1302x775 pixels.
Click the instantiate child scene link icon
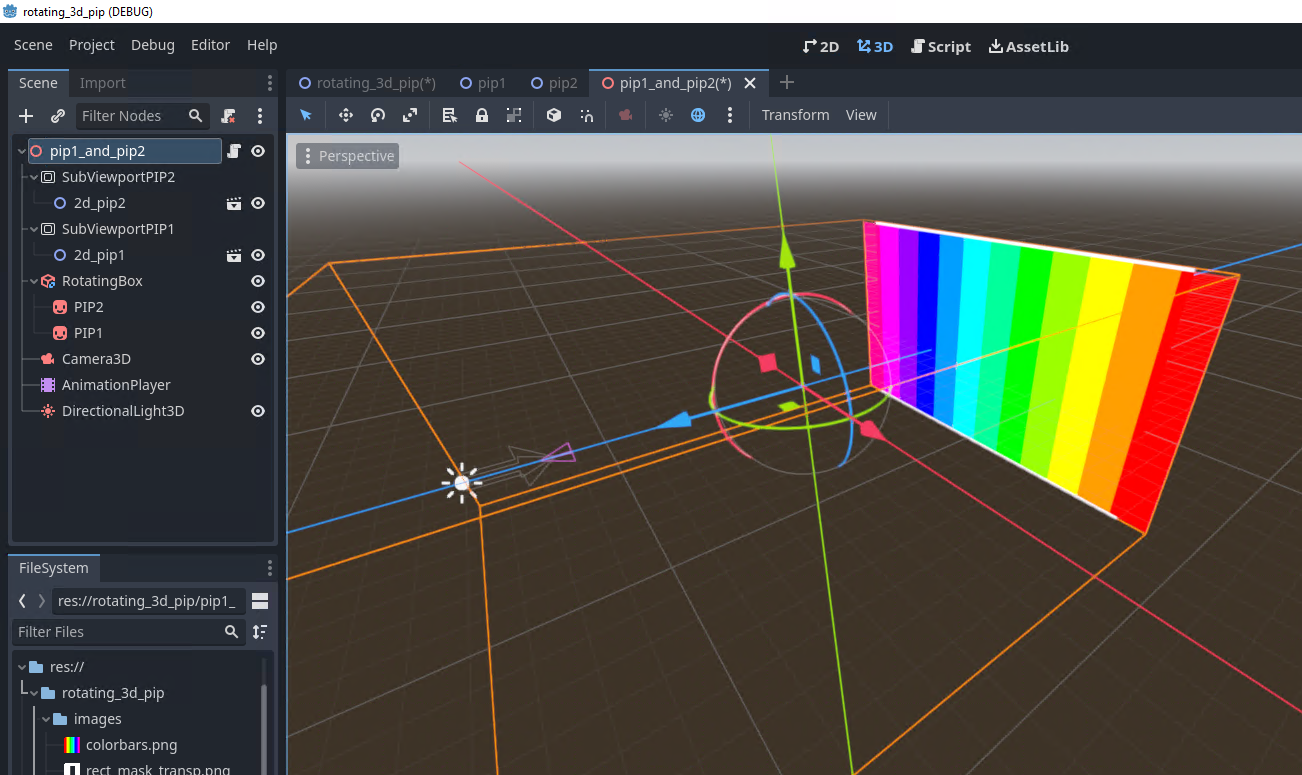(58, 116)
